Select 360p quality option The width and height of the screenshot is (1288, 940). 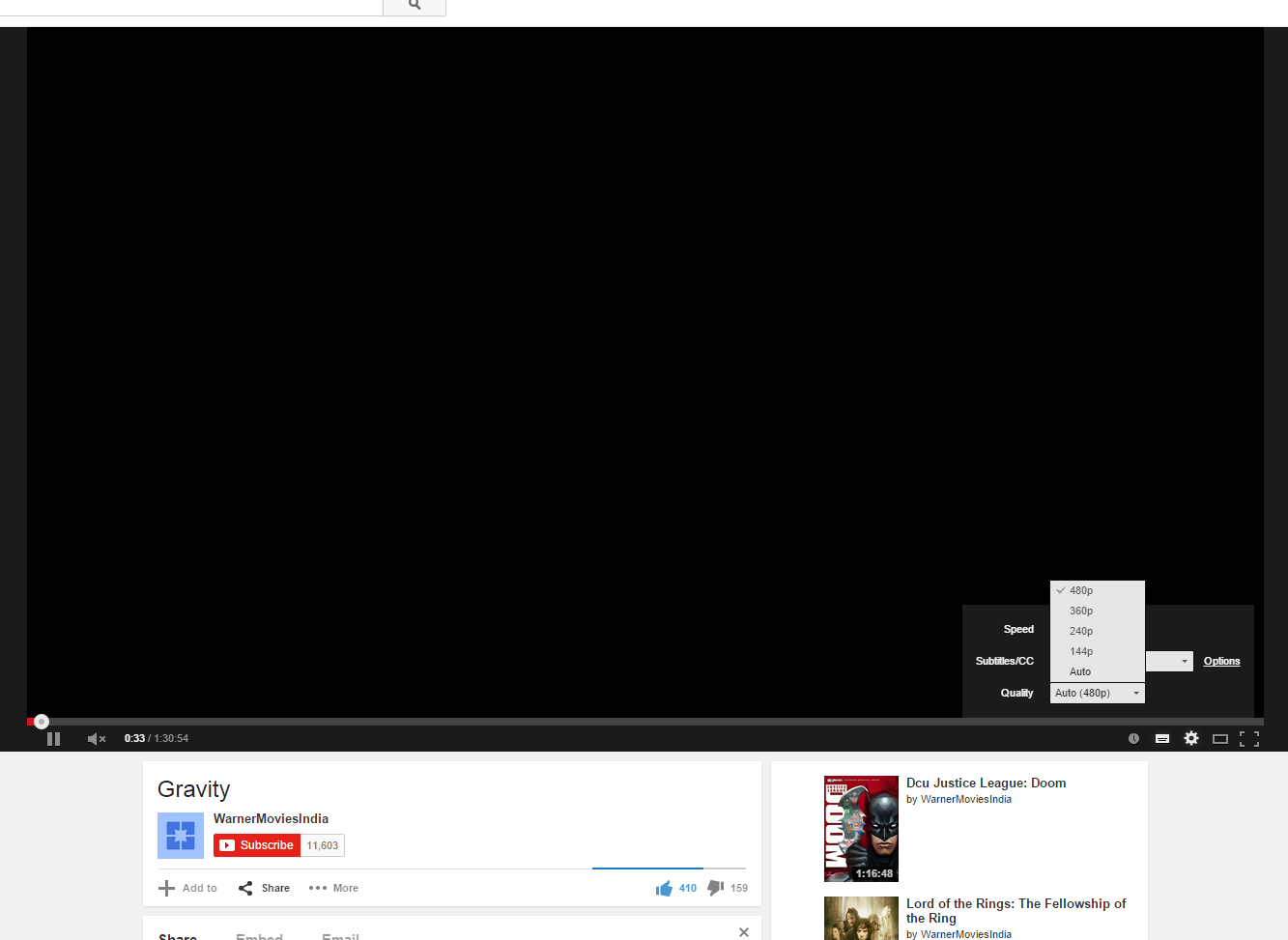click(1081, 611)
